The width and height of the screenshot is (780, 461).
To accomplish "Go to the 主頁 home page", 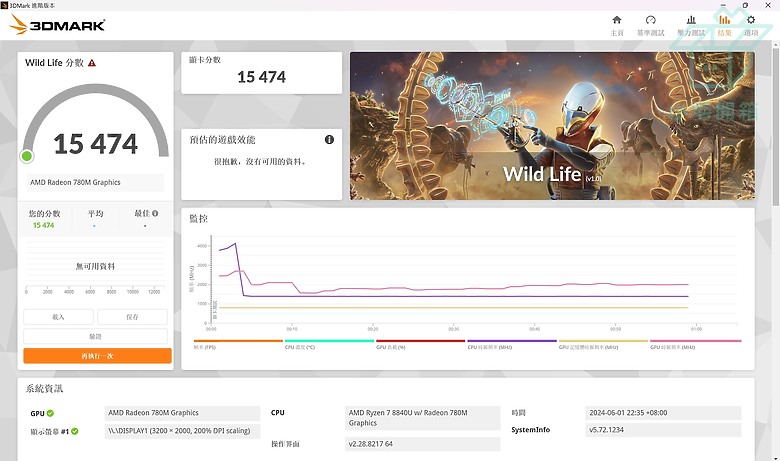I will tap(617, 25).
